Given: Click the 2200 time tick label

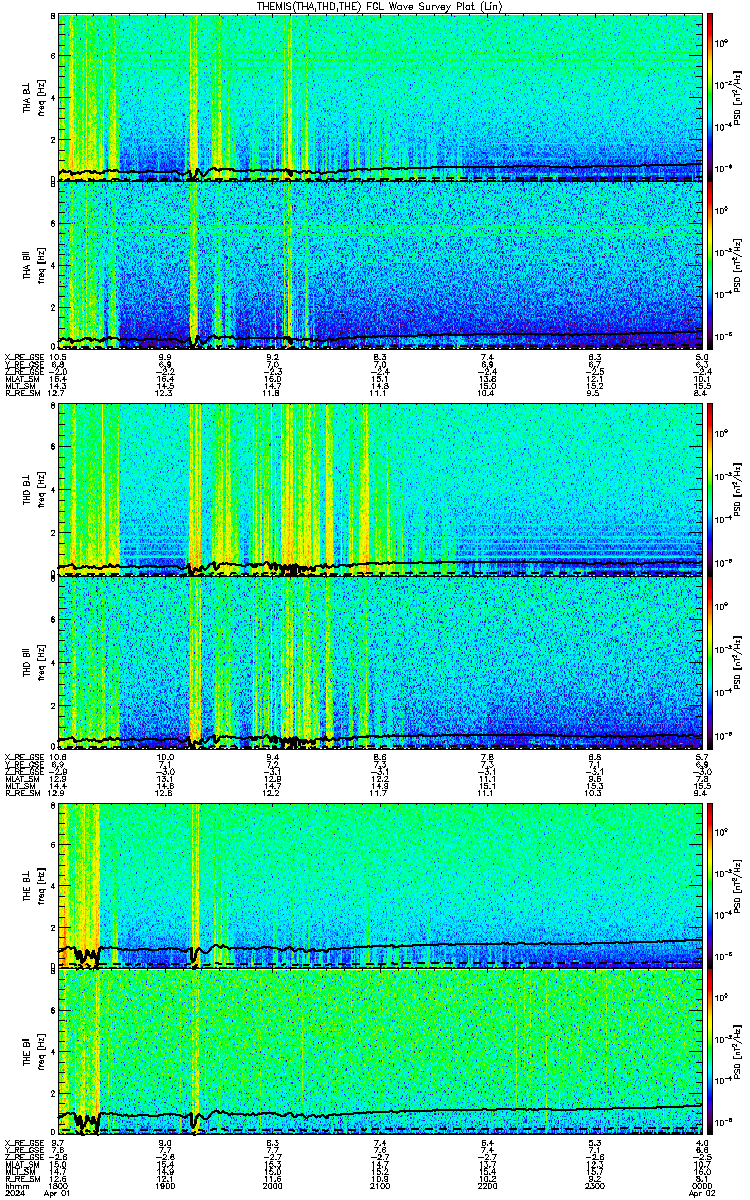Looking at the screenshot, I should coord(487,1186).
